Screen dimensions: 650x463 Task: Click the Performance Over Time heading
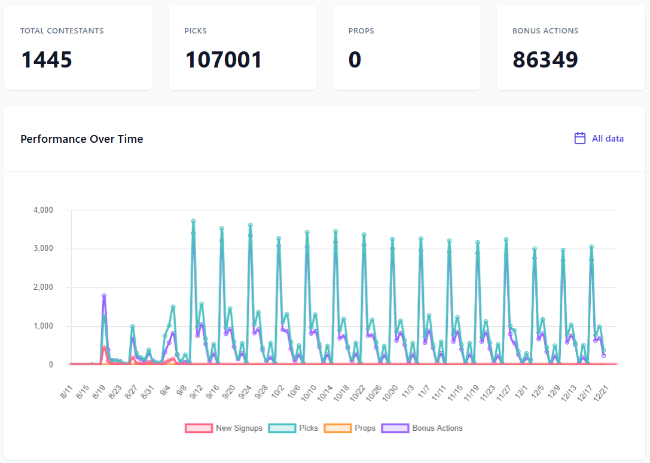pos(82,138)
